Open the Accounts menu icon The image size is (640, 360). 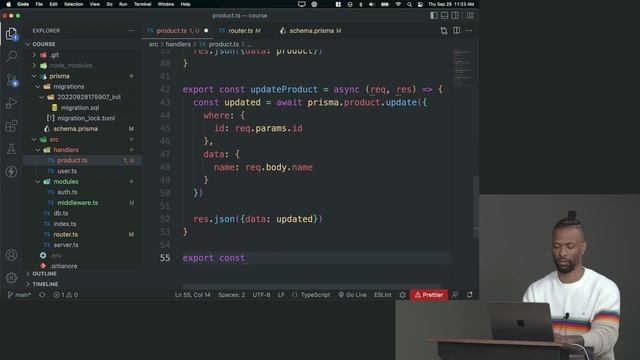tap(11, 255)
